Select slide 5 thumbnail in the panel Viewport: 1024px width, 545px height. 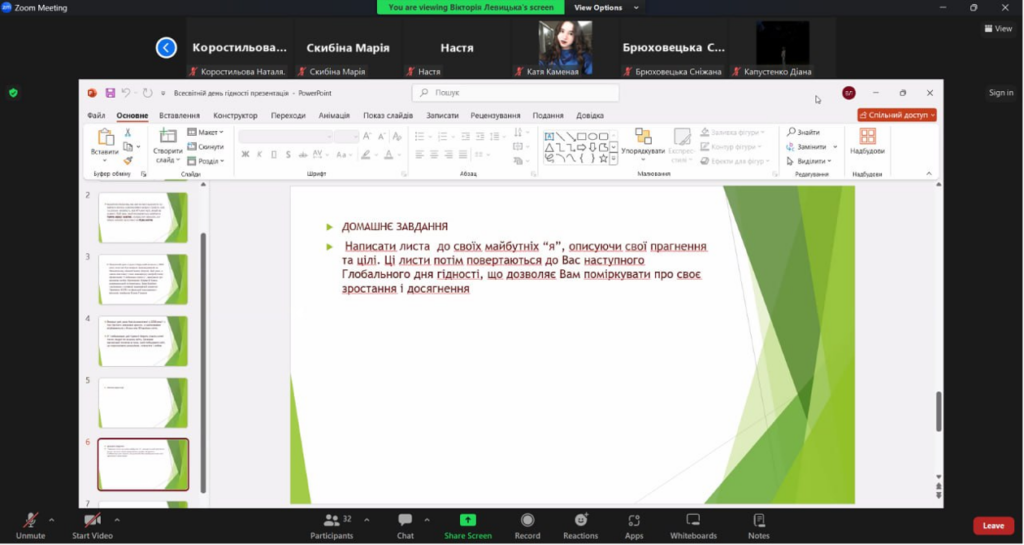click(x=143, y=403)
